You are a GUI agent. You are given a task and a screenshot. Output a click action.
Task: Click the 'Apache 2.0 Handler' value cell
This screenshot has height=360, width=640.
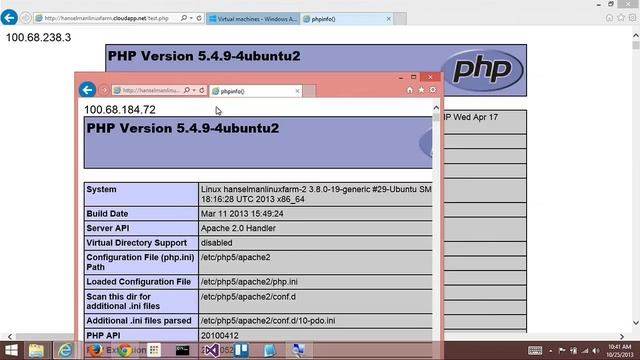[315, 228]
